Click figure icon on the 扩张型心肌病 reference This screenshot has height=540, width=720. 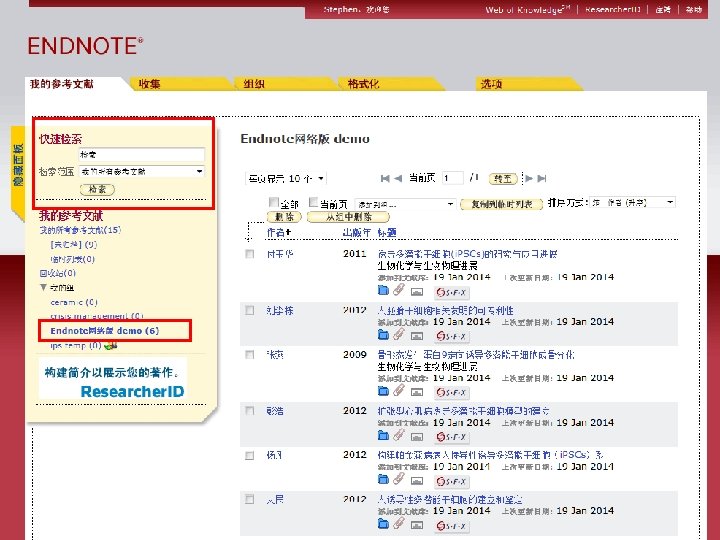click(416, 437)
